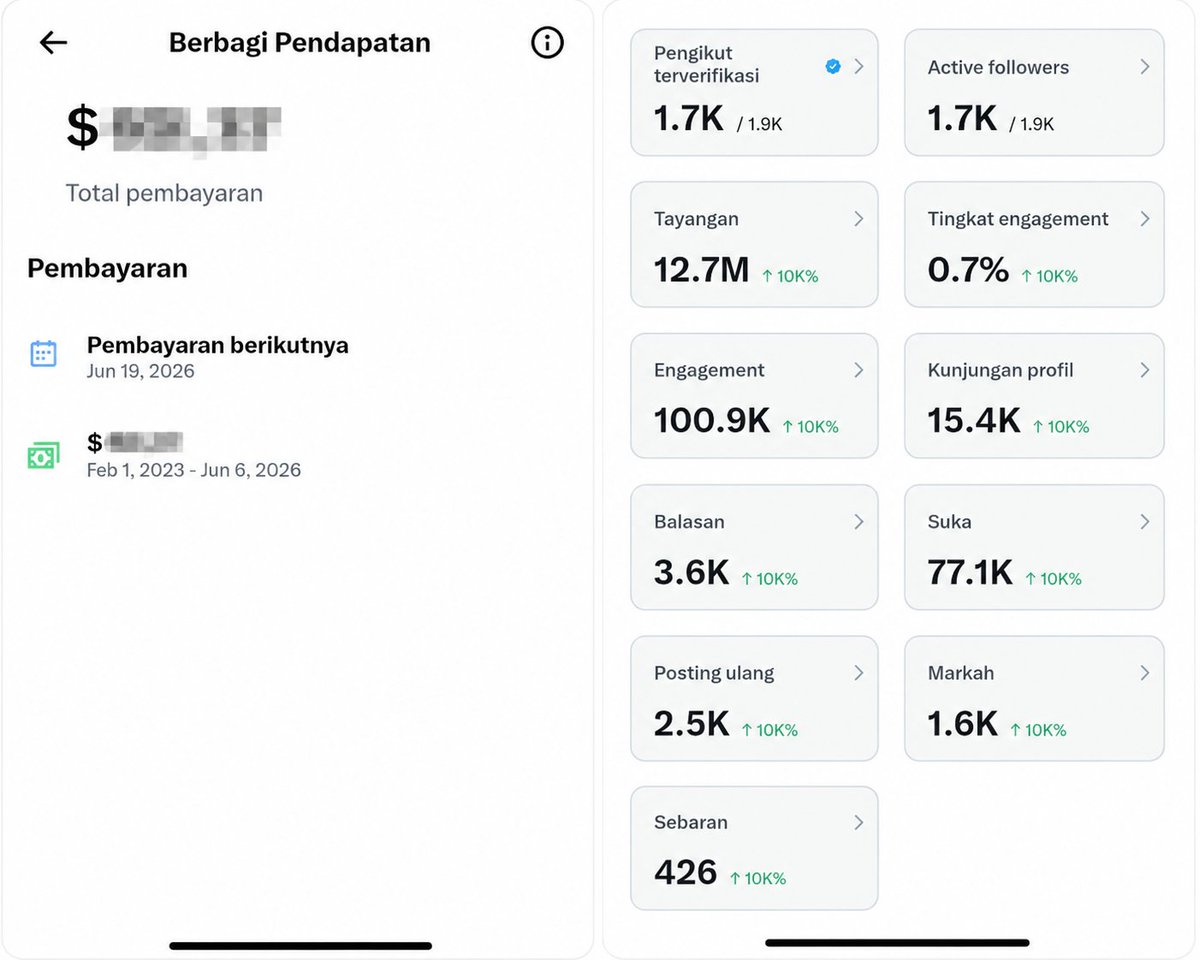1200x960 pixels.
Task: Click the Pembayaran section heading
Action: tap(107, 268)
